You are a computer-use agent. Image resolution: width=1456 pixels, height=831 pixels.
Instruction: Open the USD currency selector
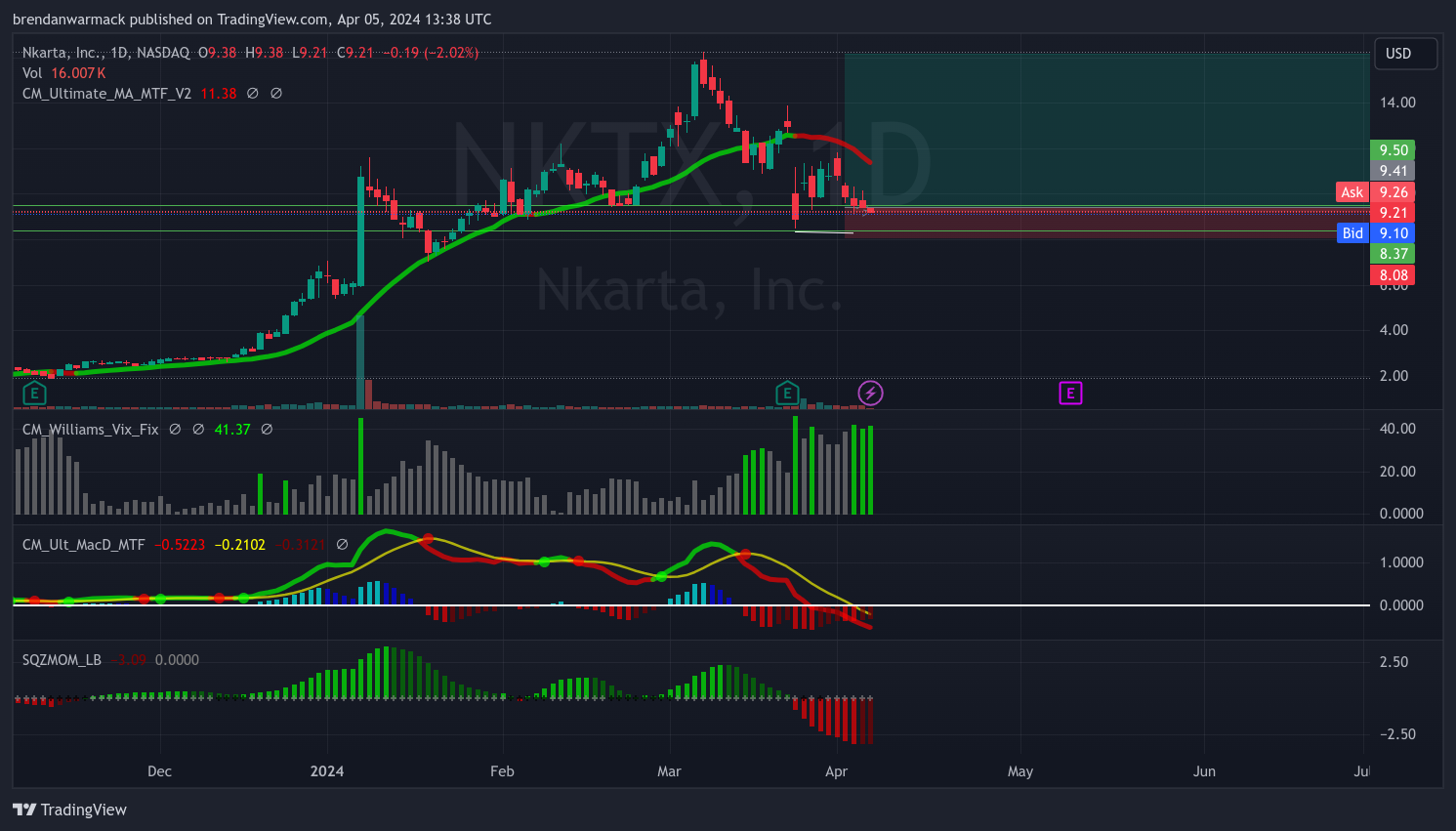pyautogui.click(x=1405, y=54)
